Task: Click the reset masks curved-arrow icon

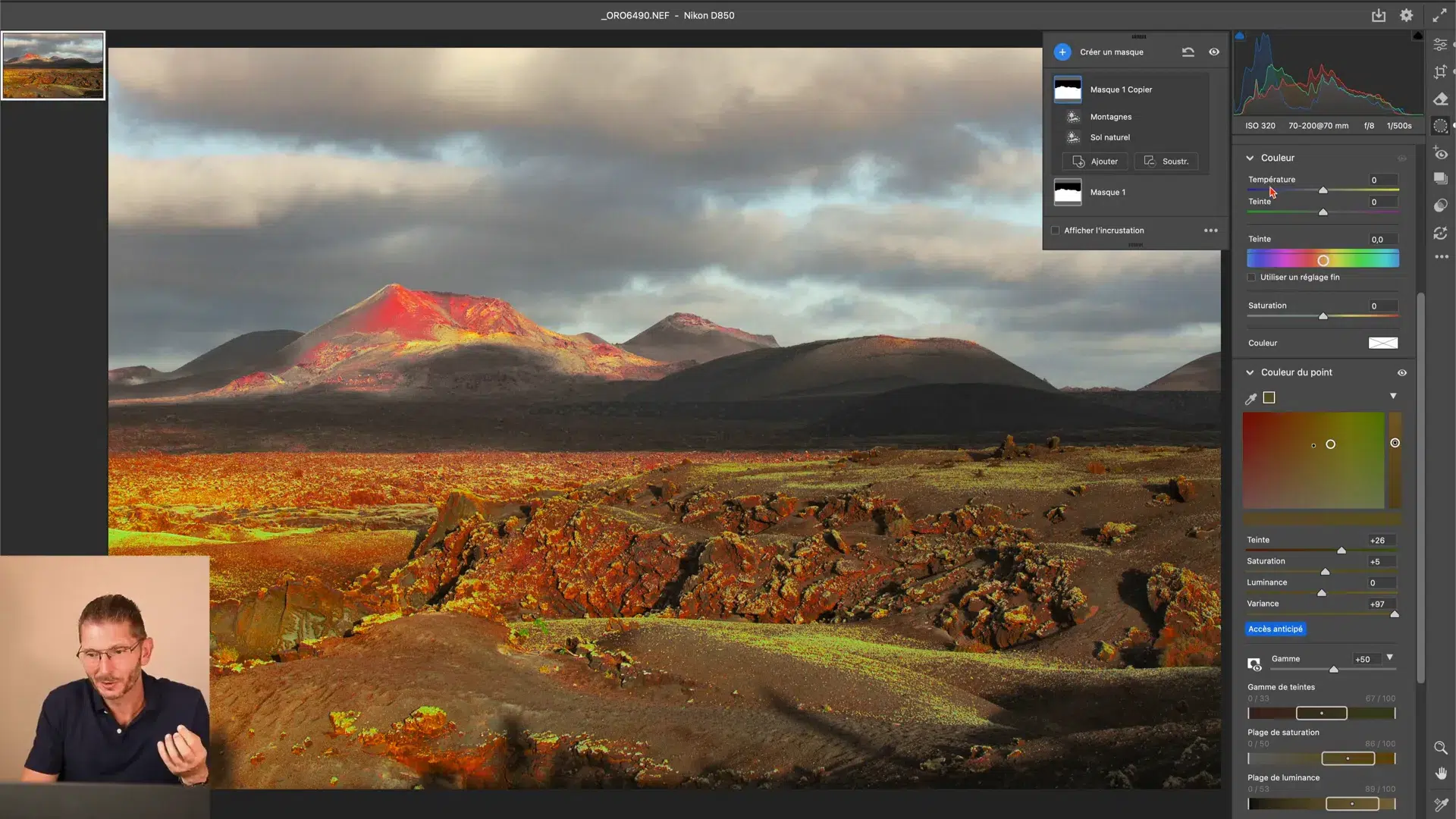Action: tap(1188, 52)
